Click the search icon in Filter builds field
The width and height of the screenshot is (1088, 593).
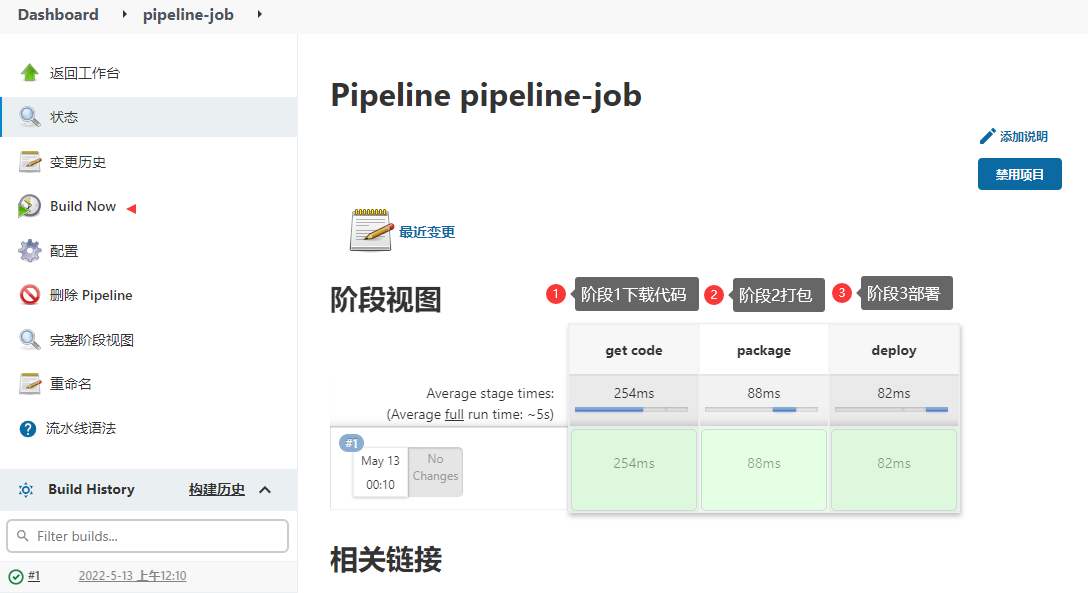tap(23, 536)
